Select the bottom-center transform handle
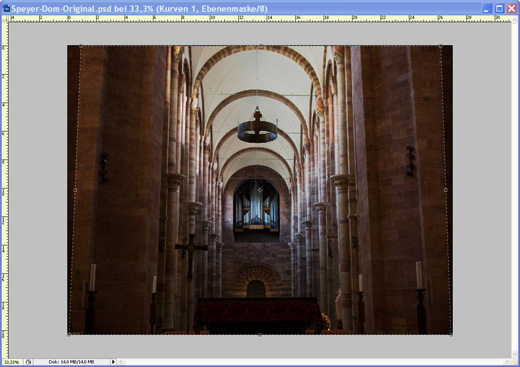Viewport: 520px width, 367px height. [x=260, y=334]
